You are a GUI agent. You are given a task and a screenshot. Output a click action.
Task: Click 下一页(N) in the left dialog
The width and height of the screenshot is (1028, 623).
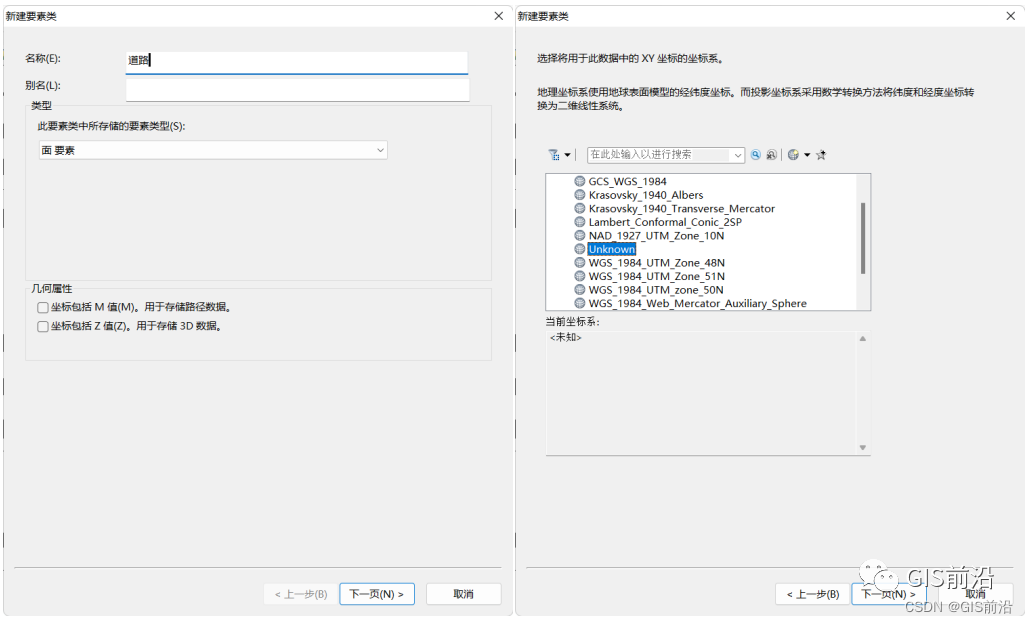[377, 594]
